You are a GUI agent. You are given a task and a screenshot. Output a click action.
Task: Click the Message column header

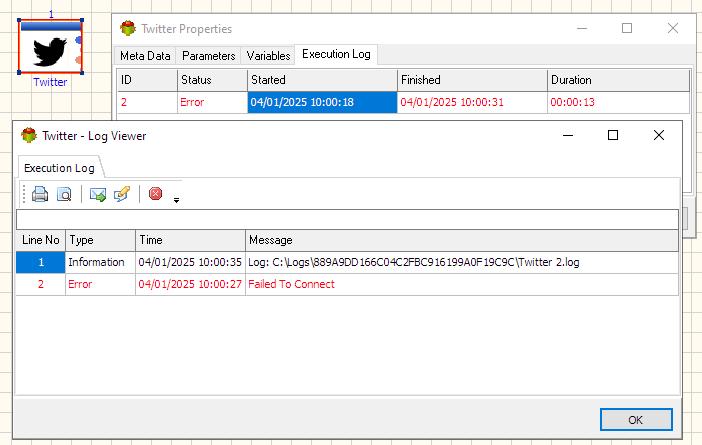coord(462,240)
